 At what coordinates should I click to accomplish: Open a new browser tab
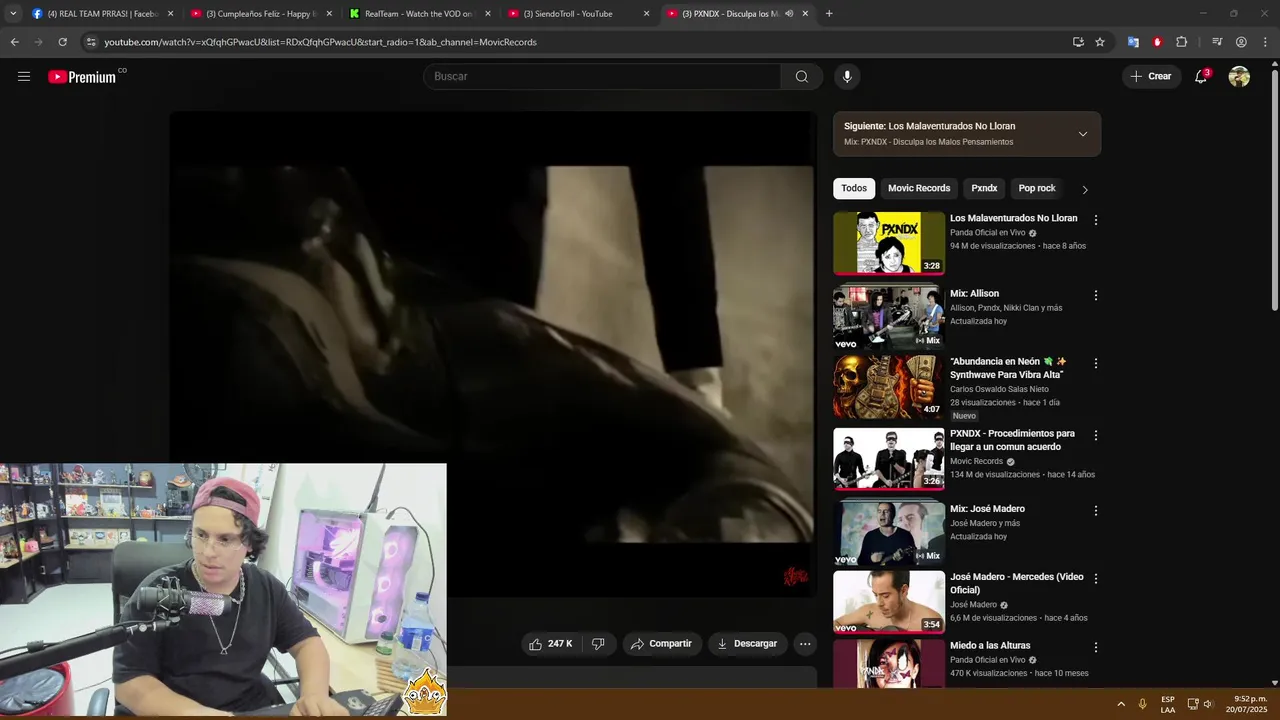(829, 14)
